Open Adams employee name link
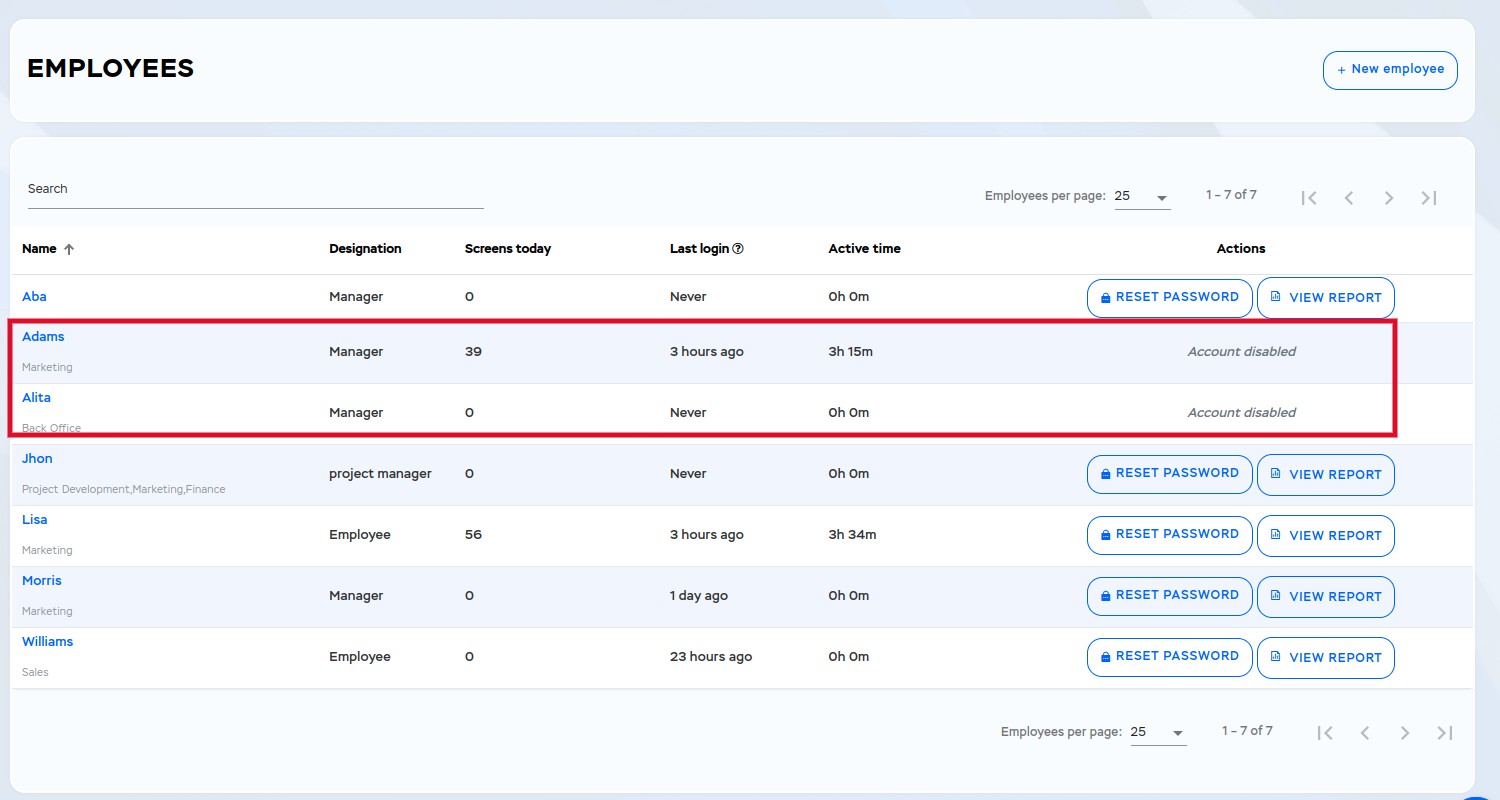This screenshot has height=800, width=1500. coord(43,337)
